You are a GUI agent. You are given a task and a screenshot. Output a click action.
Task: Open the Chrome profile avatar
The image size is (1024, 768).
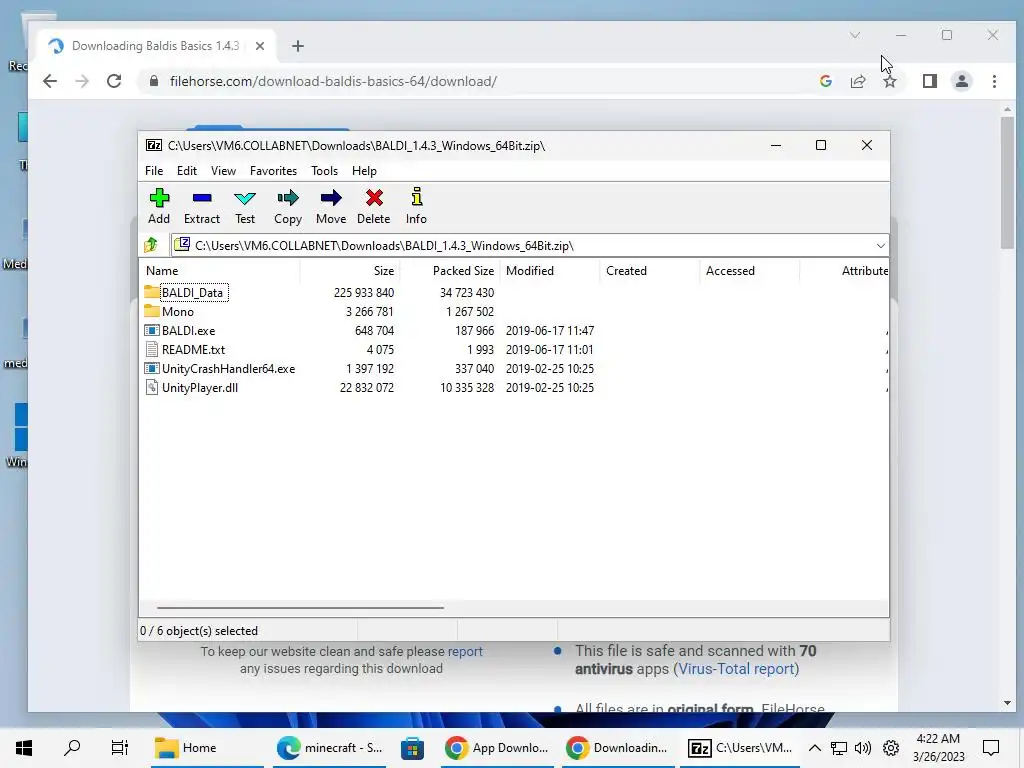point(961,81)
